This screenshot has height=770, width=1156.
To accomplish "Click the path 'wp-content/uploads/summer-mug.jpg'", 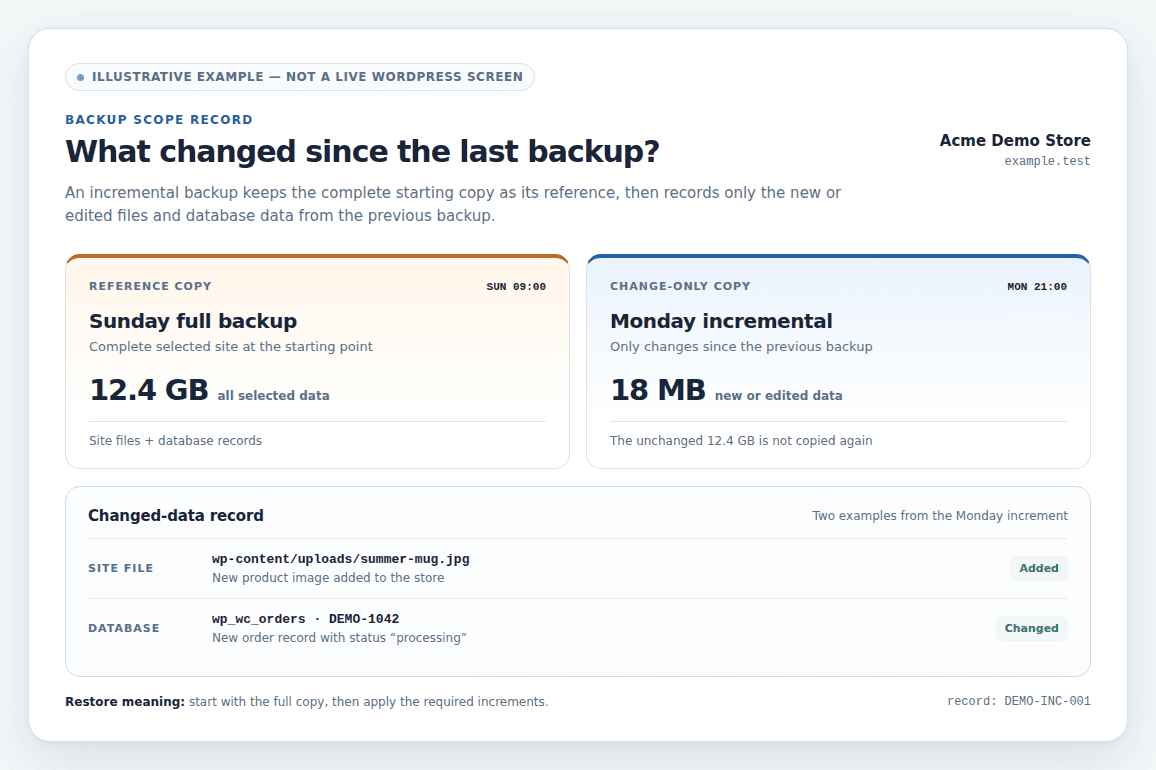I will [x=341, y=559].
